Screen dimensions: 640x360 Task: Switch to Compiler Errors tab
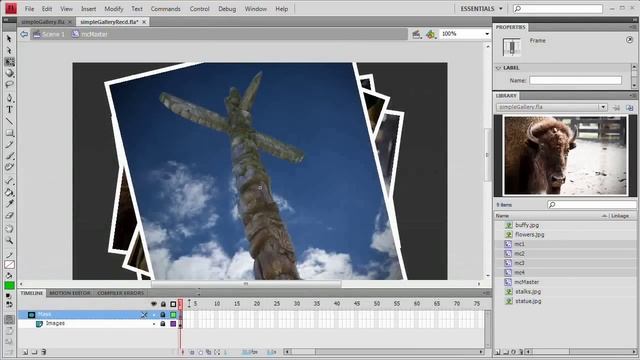(120, 293)
